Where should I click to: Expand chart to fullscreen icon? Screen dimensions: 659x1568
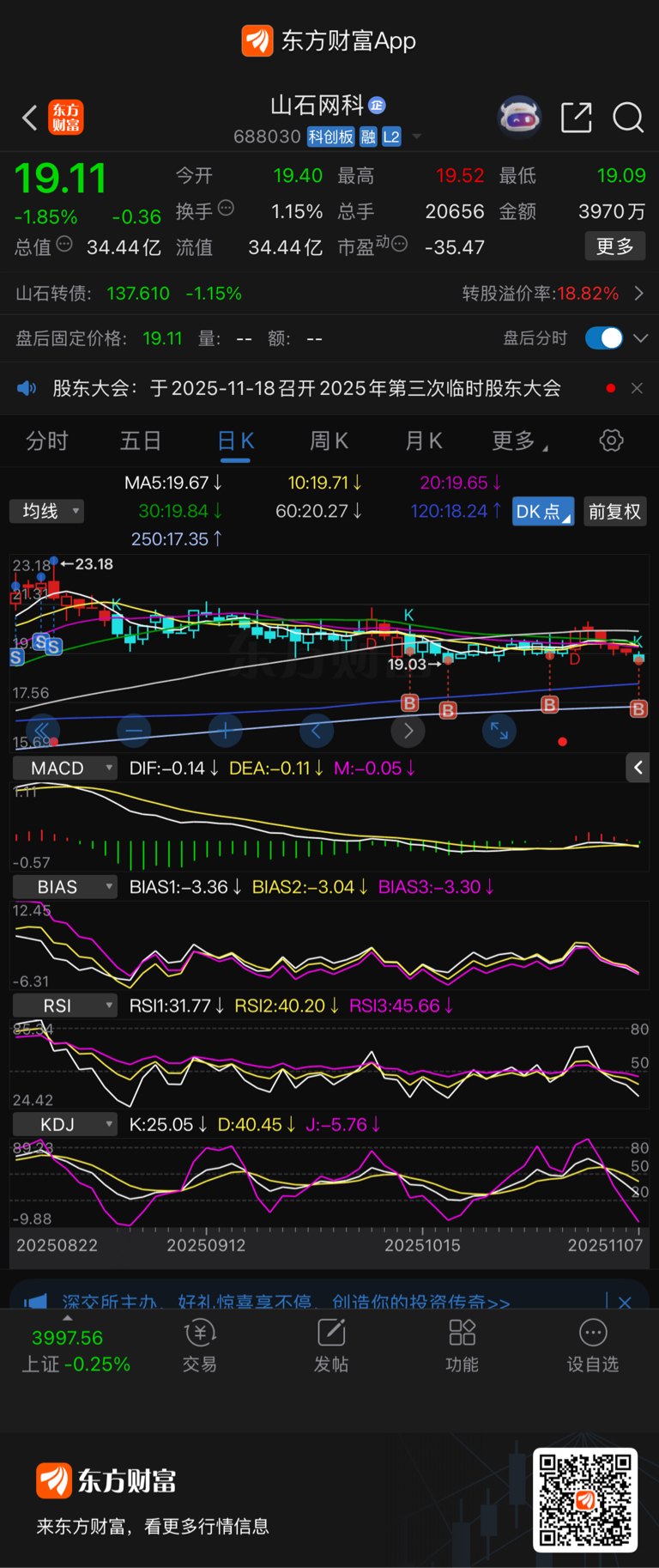(x=499, y=731)
